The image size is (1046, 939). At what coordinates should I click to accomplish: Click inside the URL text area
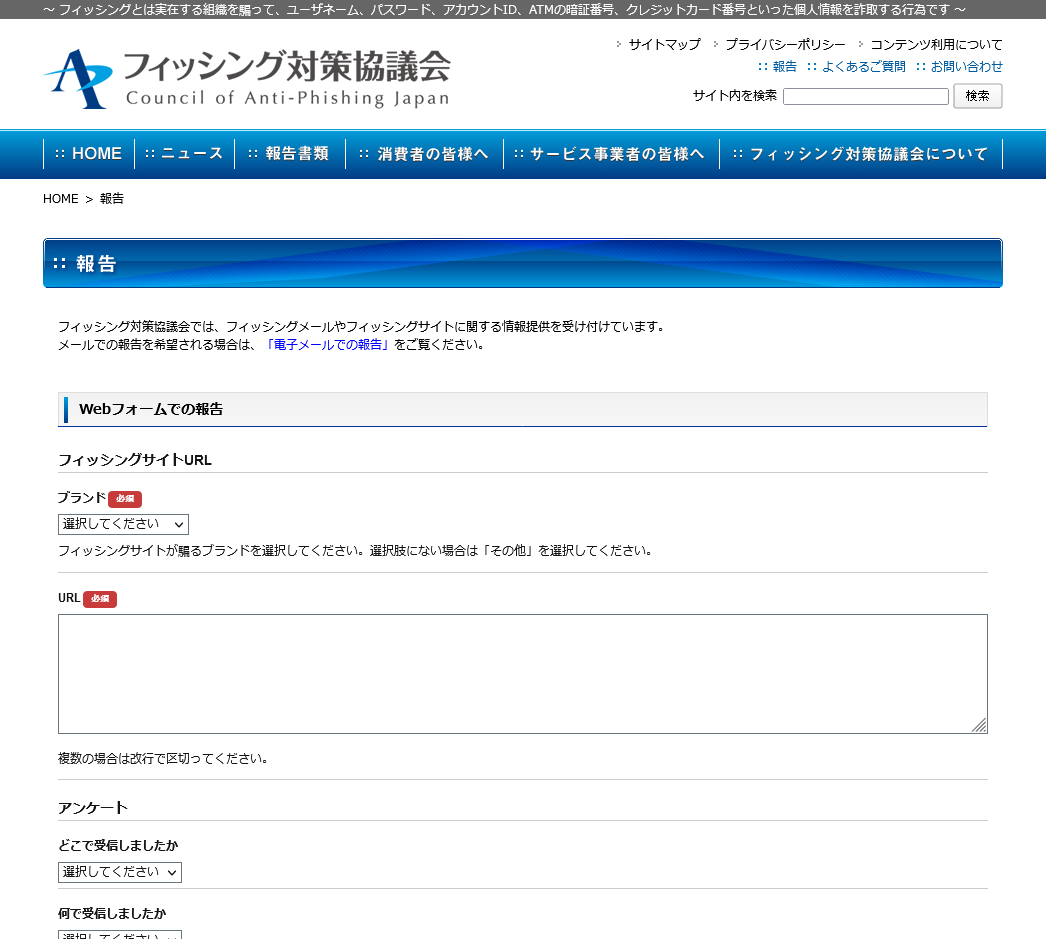522,673
